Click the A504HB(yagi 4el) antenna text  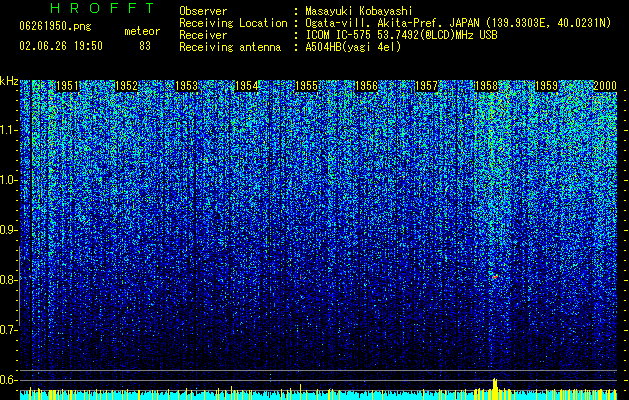coord(353,47)
